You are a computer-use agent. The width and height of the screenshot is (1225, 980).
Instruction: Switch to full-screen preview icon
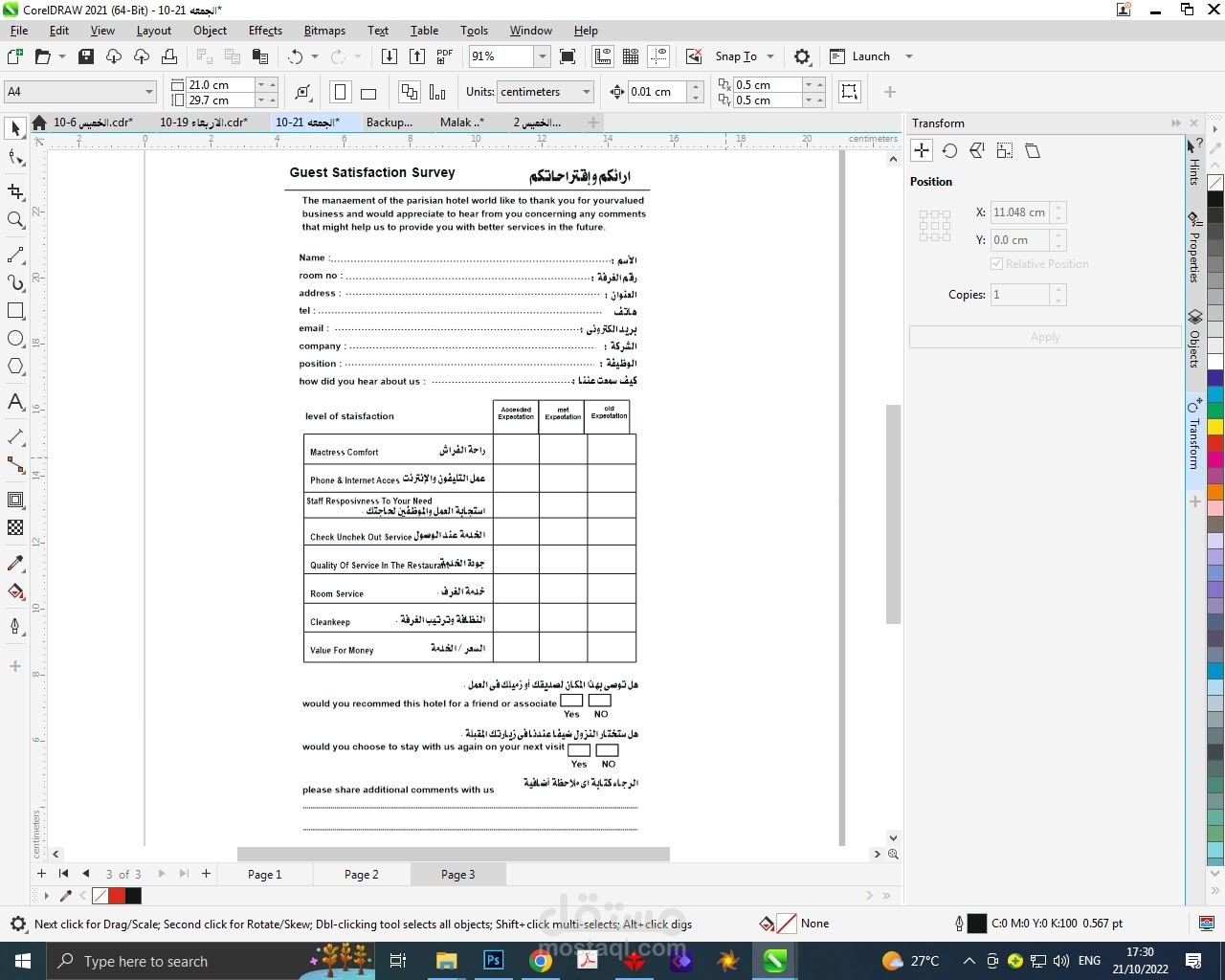pyautogui.click(x=568, y=56)
